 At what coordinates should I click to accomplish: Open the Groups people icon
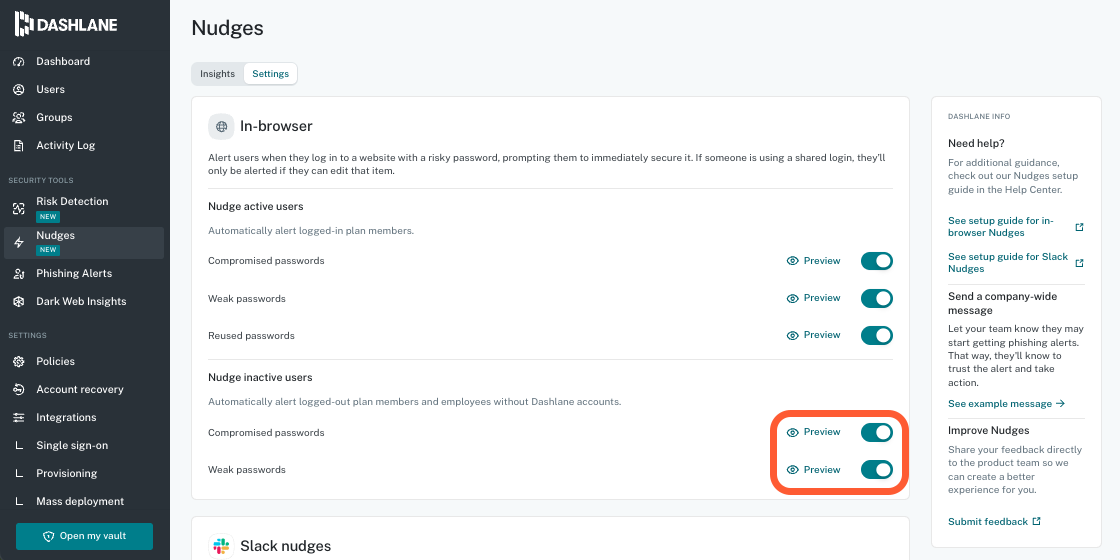pyautogui.click(x=19, y=117)
